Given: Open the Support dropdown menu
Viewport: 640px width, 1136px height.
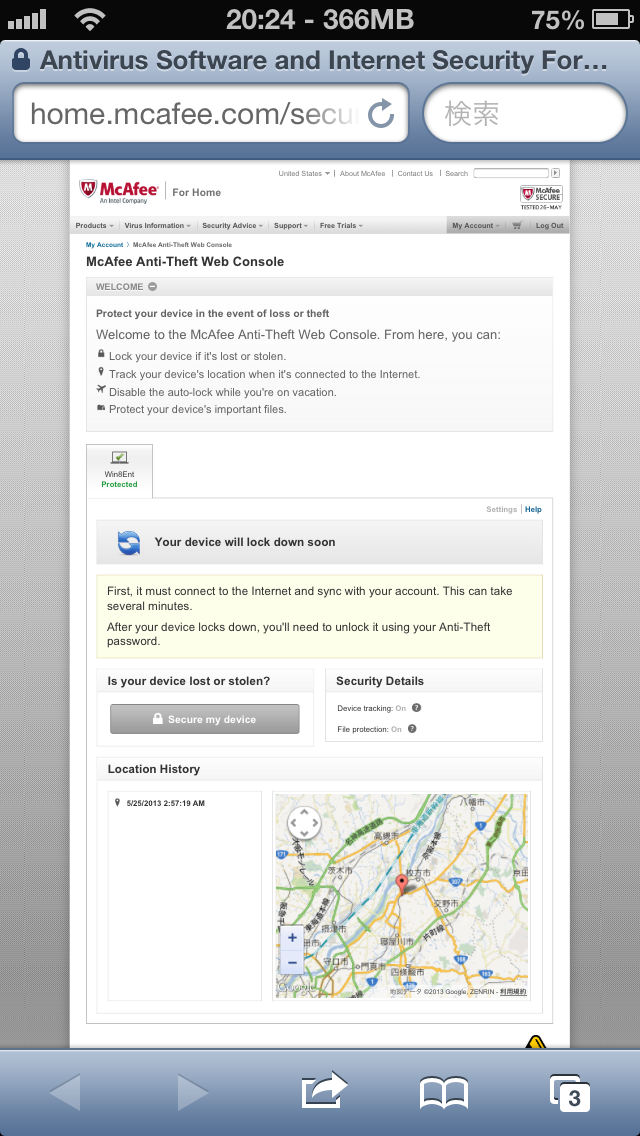Looking at the screenshot, I should point(291,225).
